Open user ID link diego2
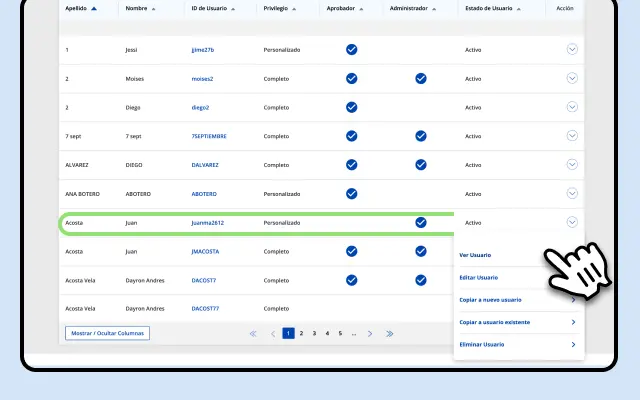The width and height of the screenshot is (640, 400). click(200, 108)
